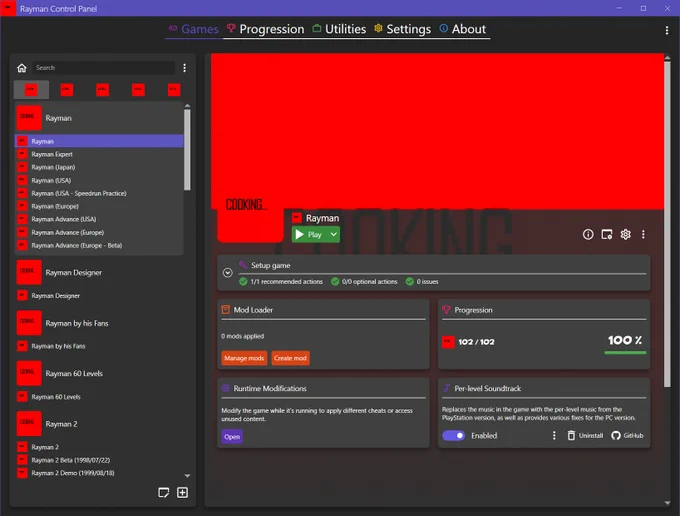Select the Rayman Designer game entry
The image size is (680, 516).
coord(99,296)
